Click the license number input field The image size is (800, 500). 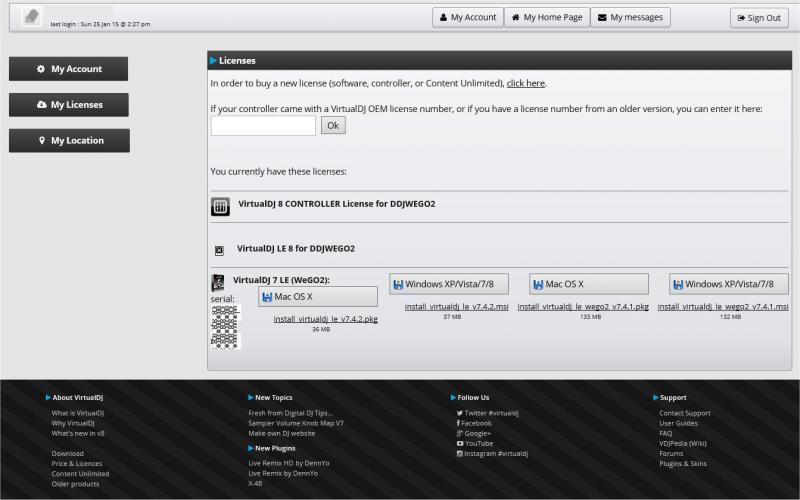[x=263, y=126]
